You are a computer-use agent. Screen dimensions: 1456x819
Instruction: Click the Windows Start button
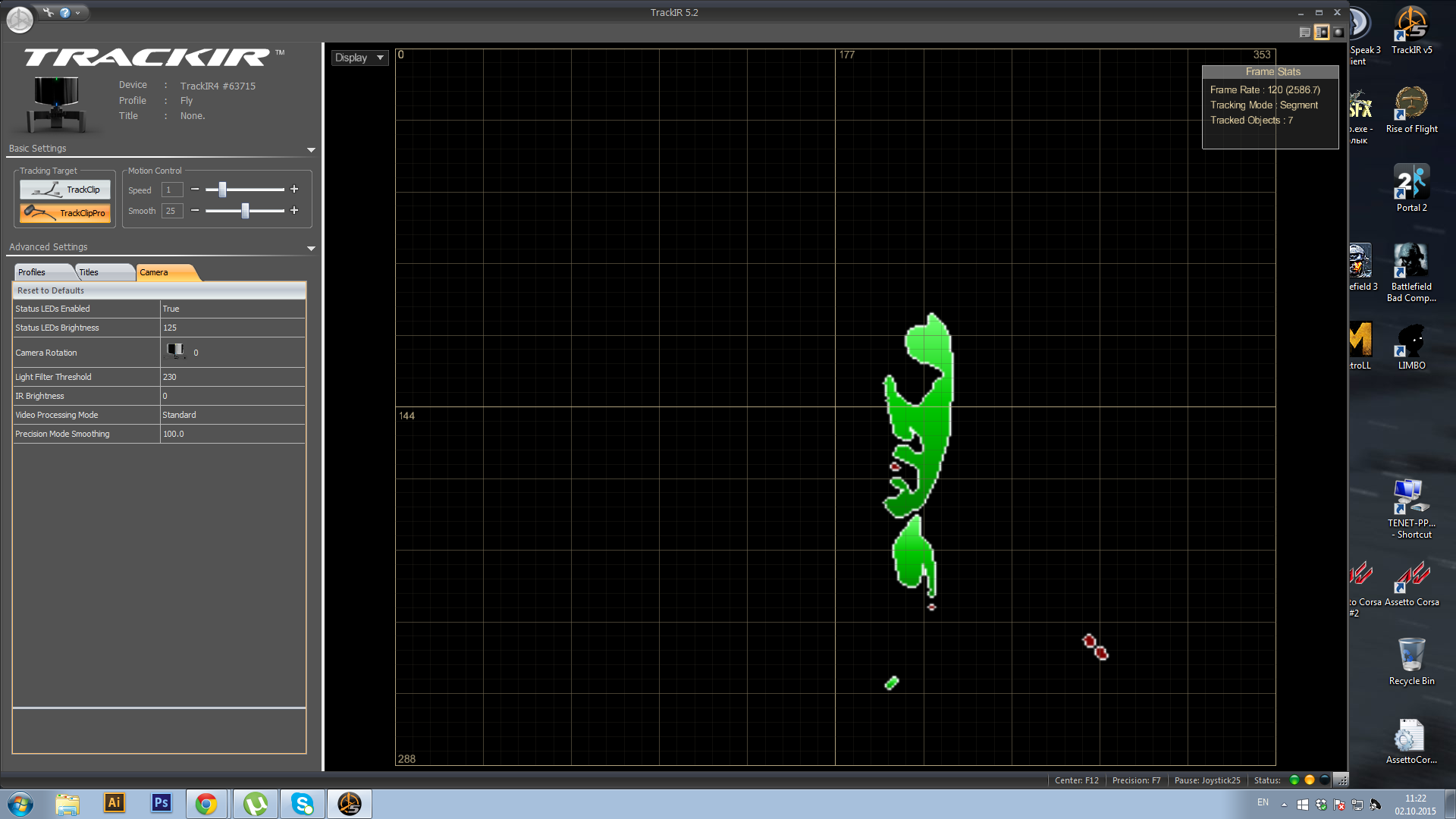pos(20,804)
